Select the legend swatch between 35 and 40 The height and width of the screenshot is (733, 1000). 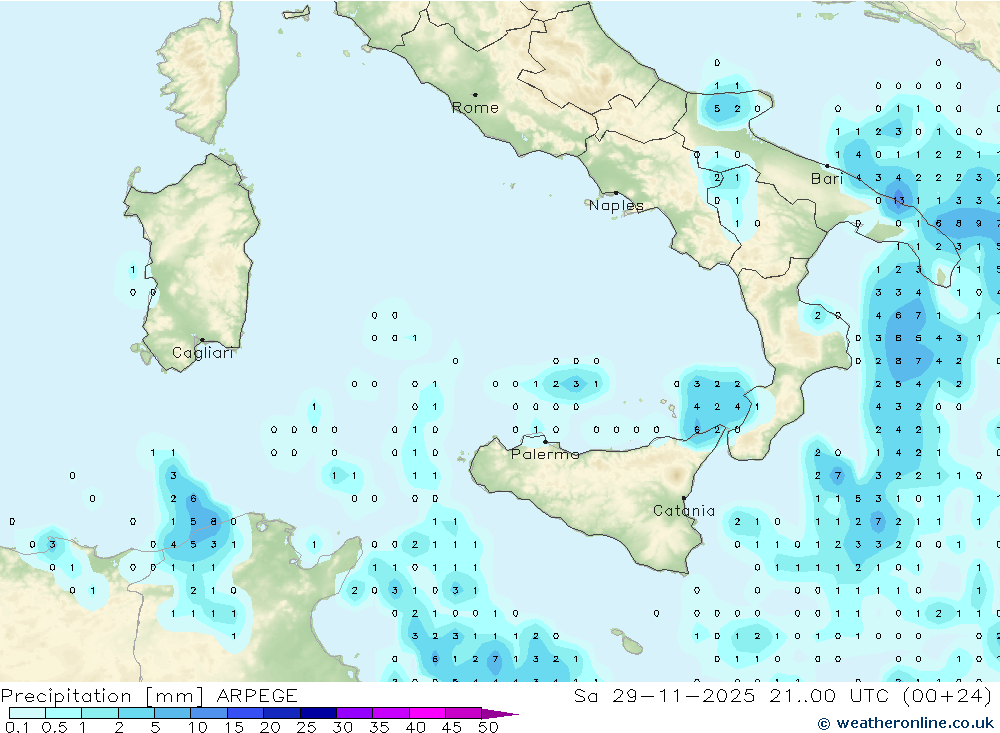[x=390, y=713]
